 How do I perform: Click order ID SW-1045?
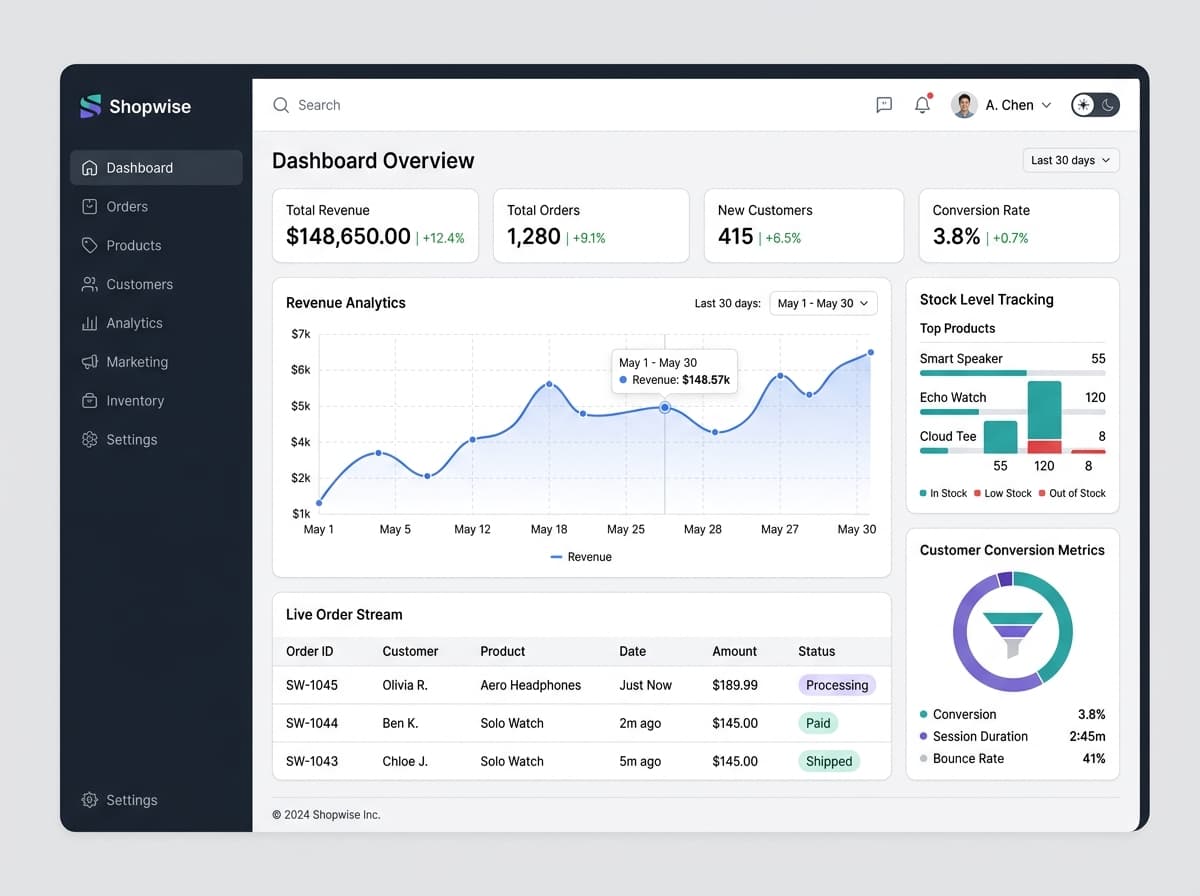312,685
